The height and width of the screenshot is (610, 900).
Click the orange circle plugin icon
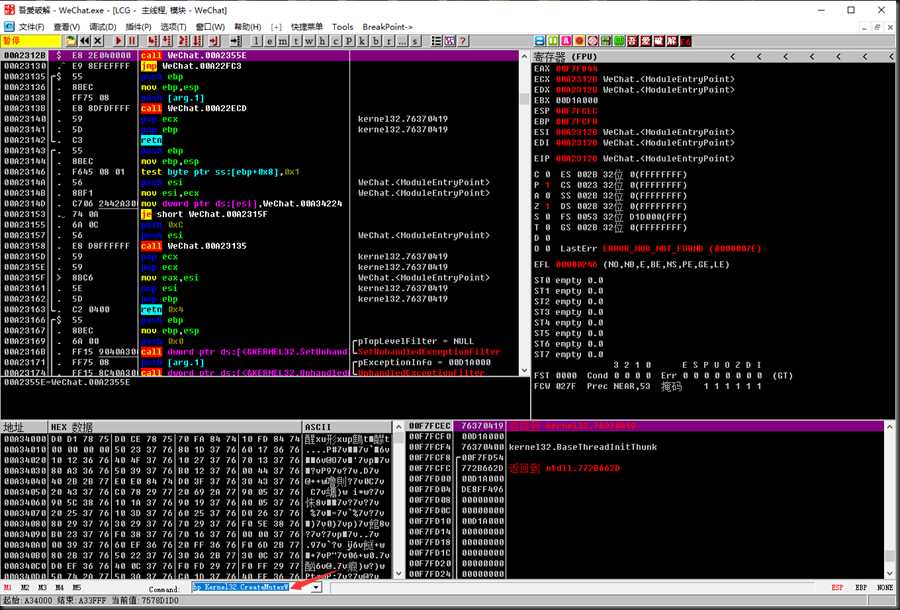click(x=579, y=41)
